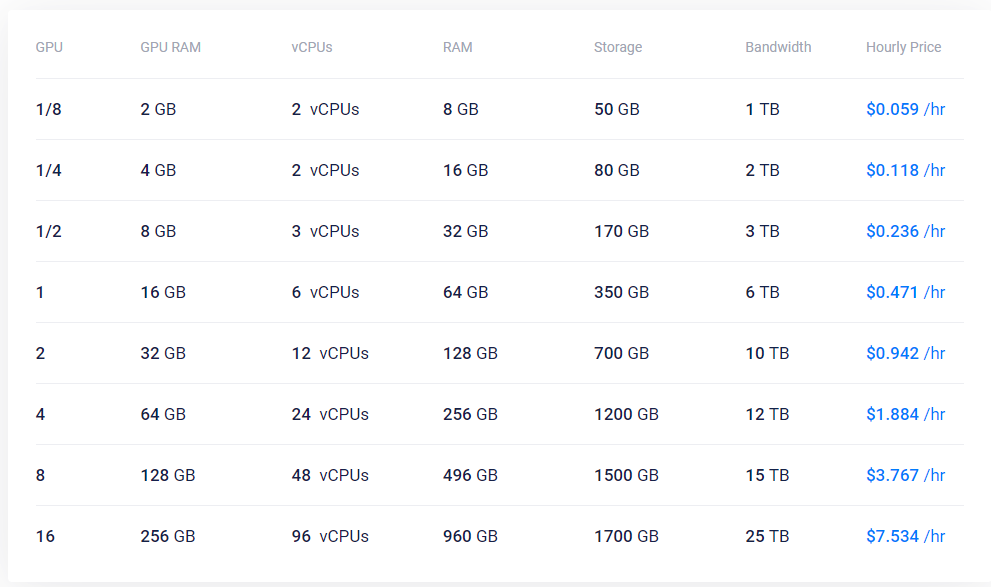991x587 pixels.
Task: Click the GPU RAM column header
Action: click(x=171, y=47)
